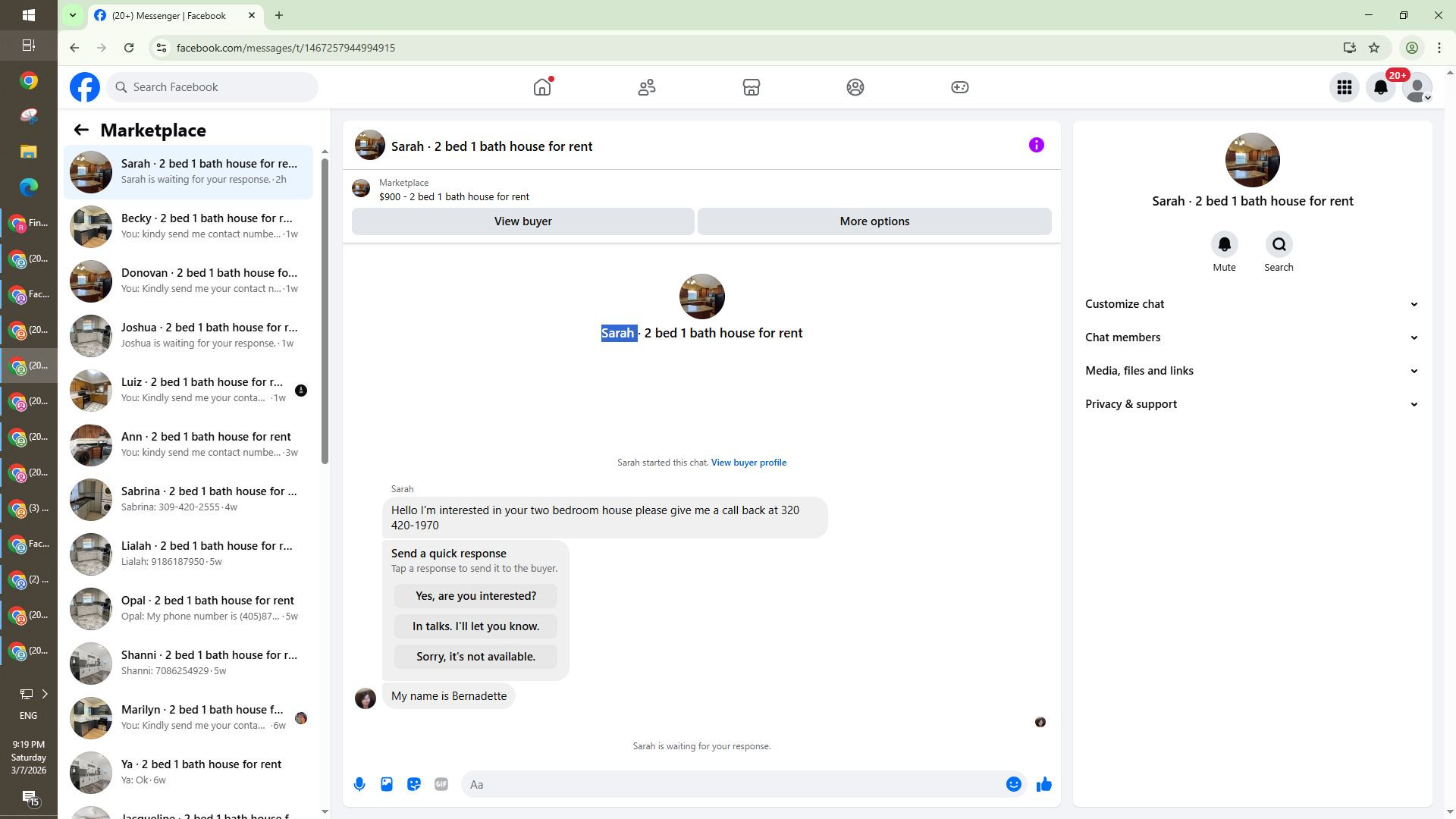Click the Search Facebook box
The image size is (1456, 819).
click(212, 87)
